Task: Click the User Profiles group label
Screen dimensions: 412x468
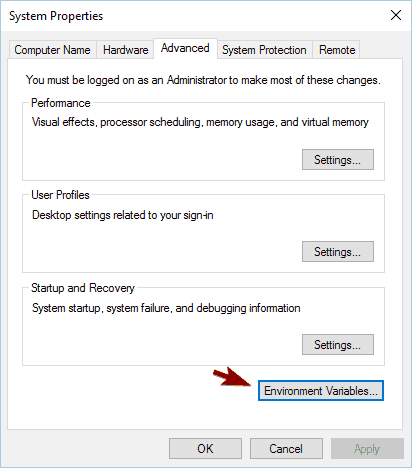Action: tap(60, 195)
